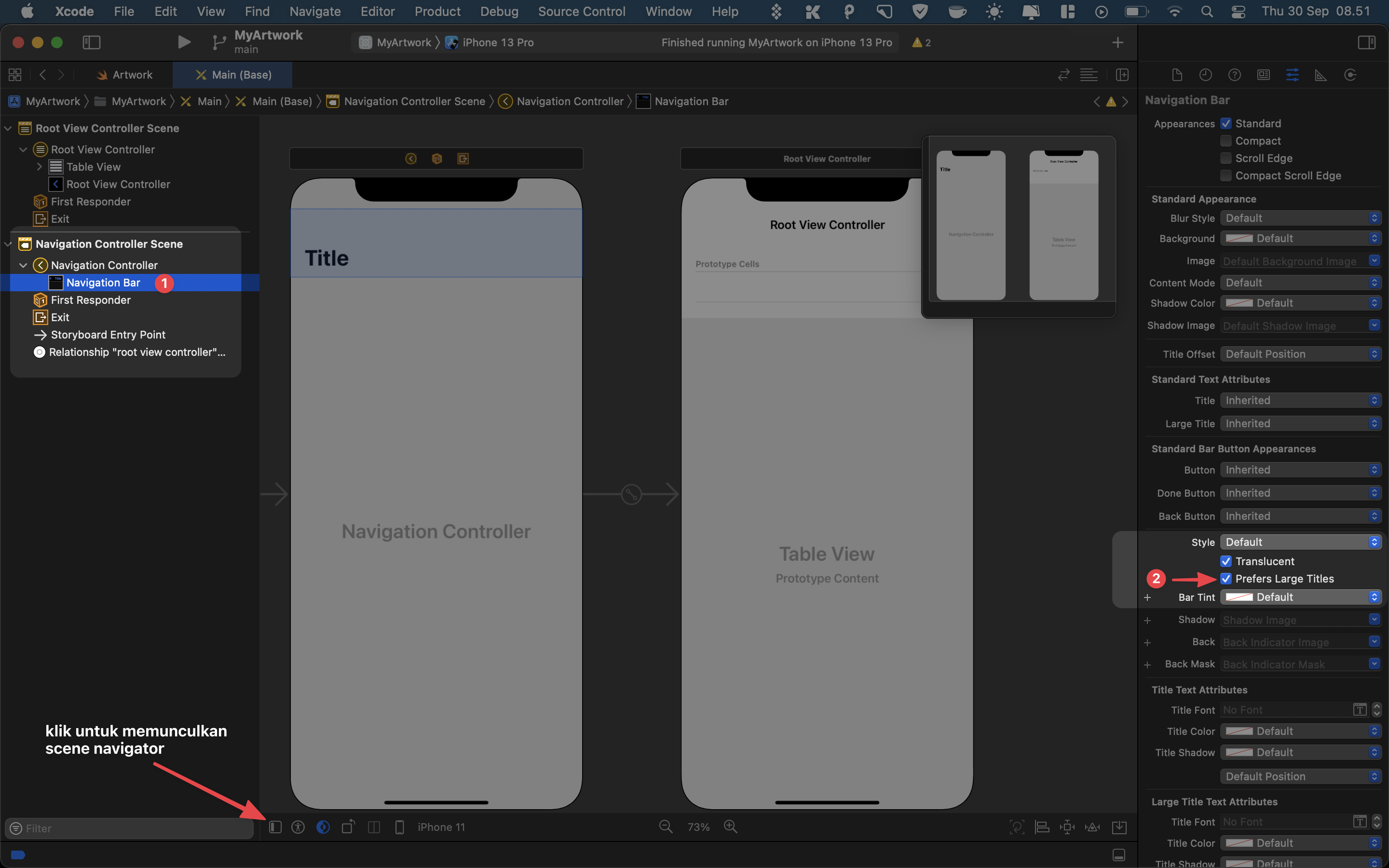Uncheck the Standard appearance checkbox

1226,123
